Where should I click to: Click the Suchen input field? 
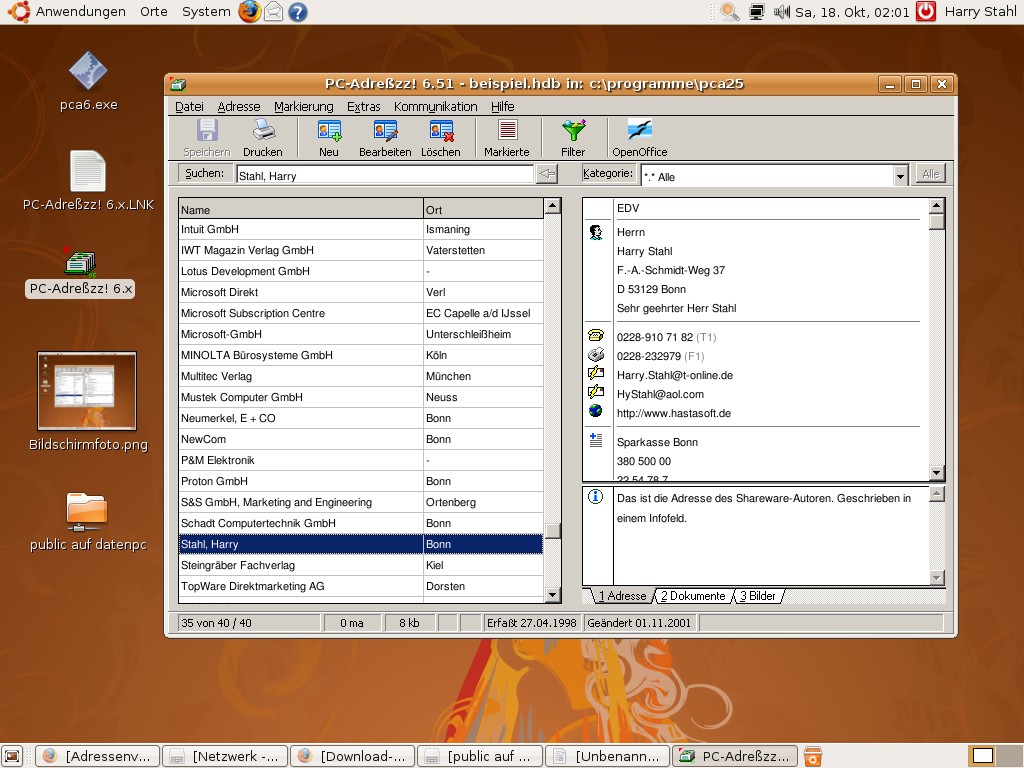385,175
